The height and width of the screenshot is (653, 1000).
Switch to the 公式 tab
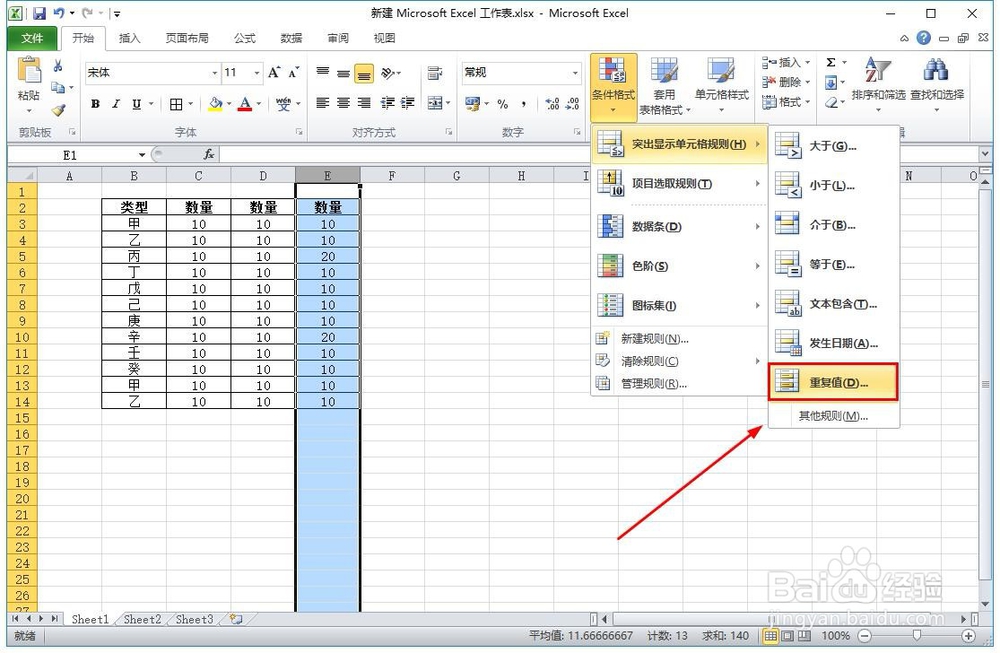[x=244, y=38]
